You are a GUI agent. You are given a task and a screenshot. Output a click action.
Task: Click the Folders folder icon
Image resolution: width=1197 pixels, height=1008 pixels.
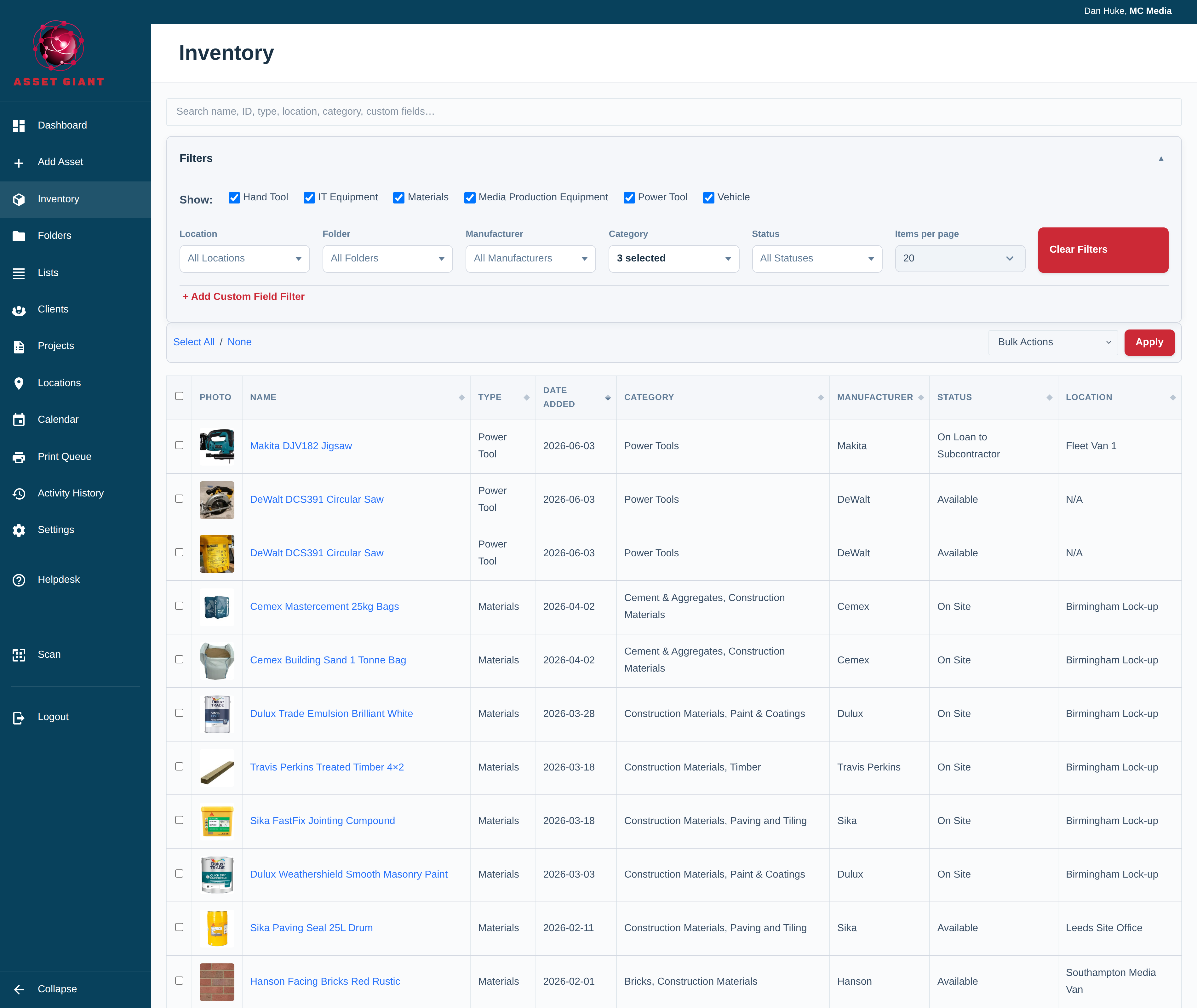pos(19,236)
